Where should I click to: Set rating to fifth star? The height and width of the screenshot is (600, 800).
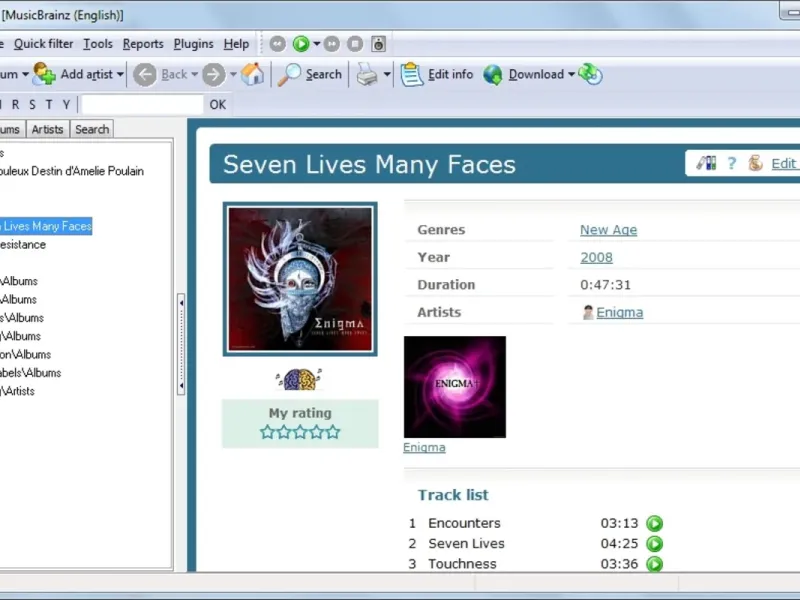click(333, 432)
